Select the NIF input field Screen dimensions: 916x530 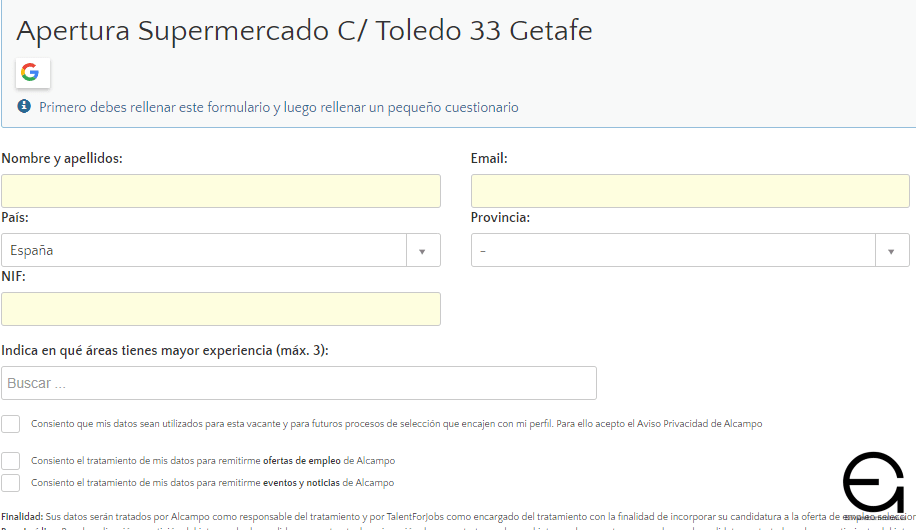click(x=221, y=309)
